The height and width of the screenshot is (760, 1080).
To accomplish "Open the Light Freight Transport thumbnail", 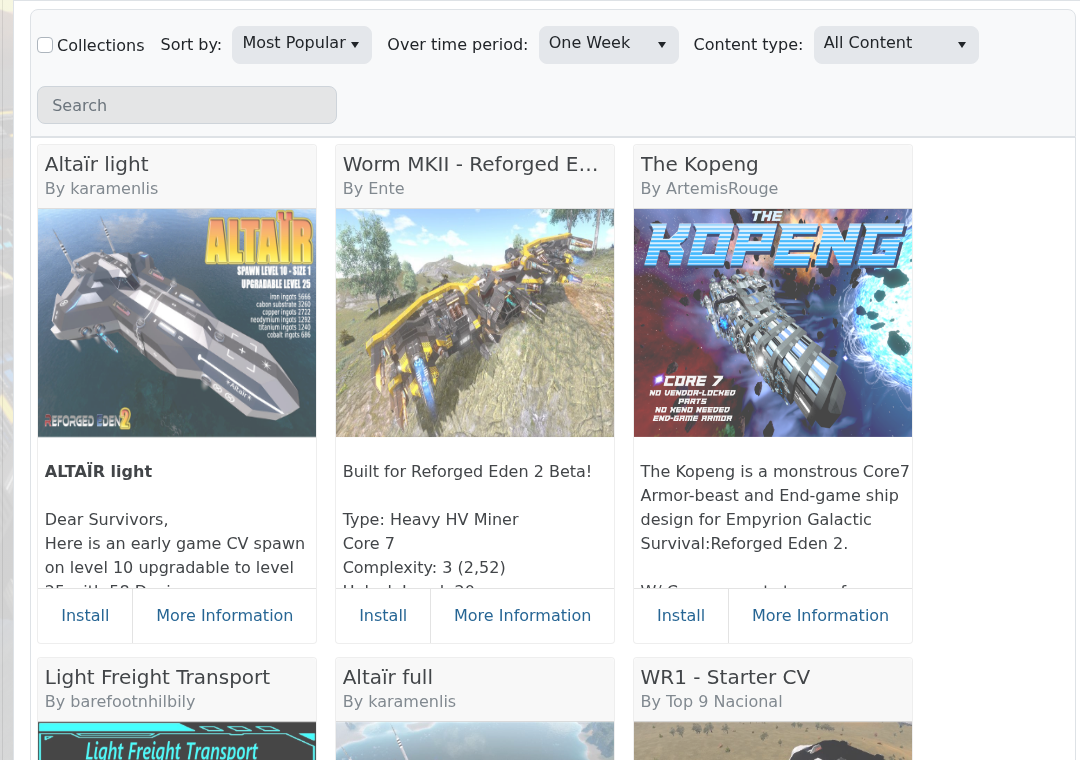I will [177, 741].
